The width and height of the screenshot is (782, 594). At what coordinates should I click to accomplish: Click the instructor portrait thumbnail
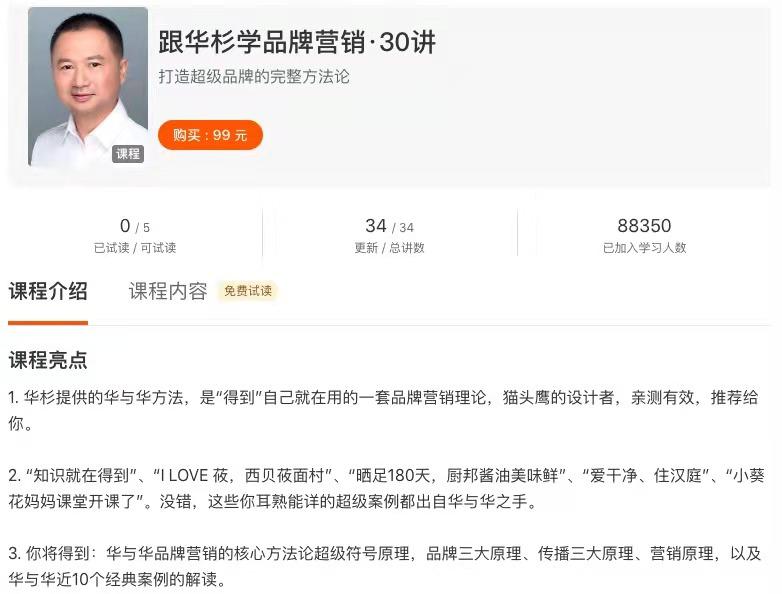[x=88, y=86]
